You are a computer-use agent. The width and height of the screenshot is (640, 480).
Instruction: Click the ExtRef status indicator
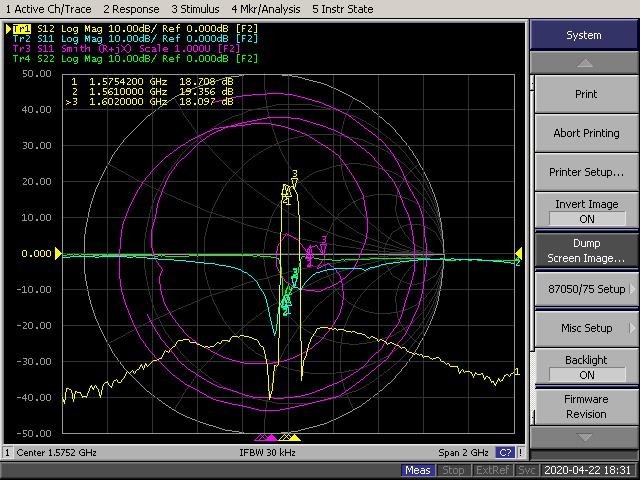pos(492,471)
